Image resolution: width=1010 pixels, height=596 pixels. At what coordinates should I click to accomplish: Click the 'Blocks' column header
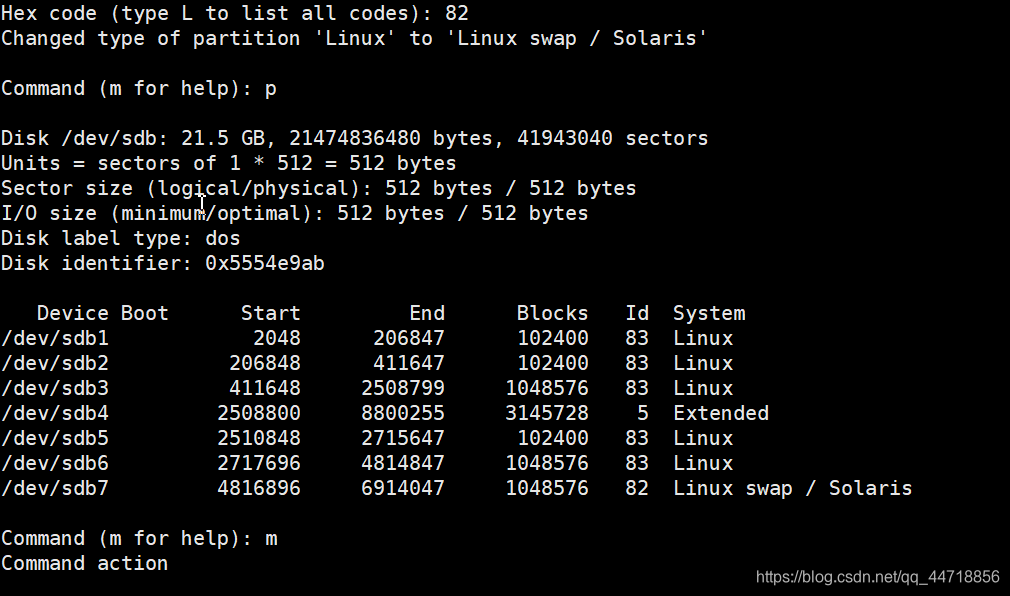coord(552,313)
